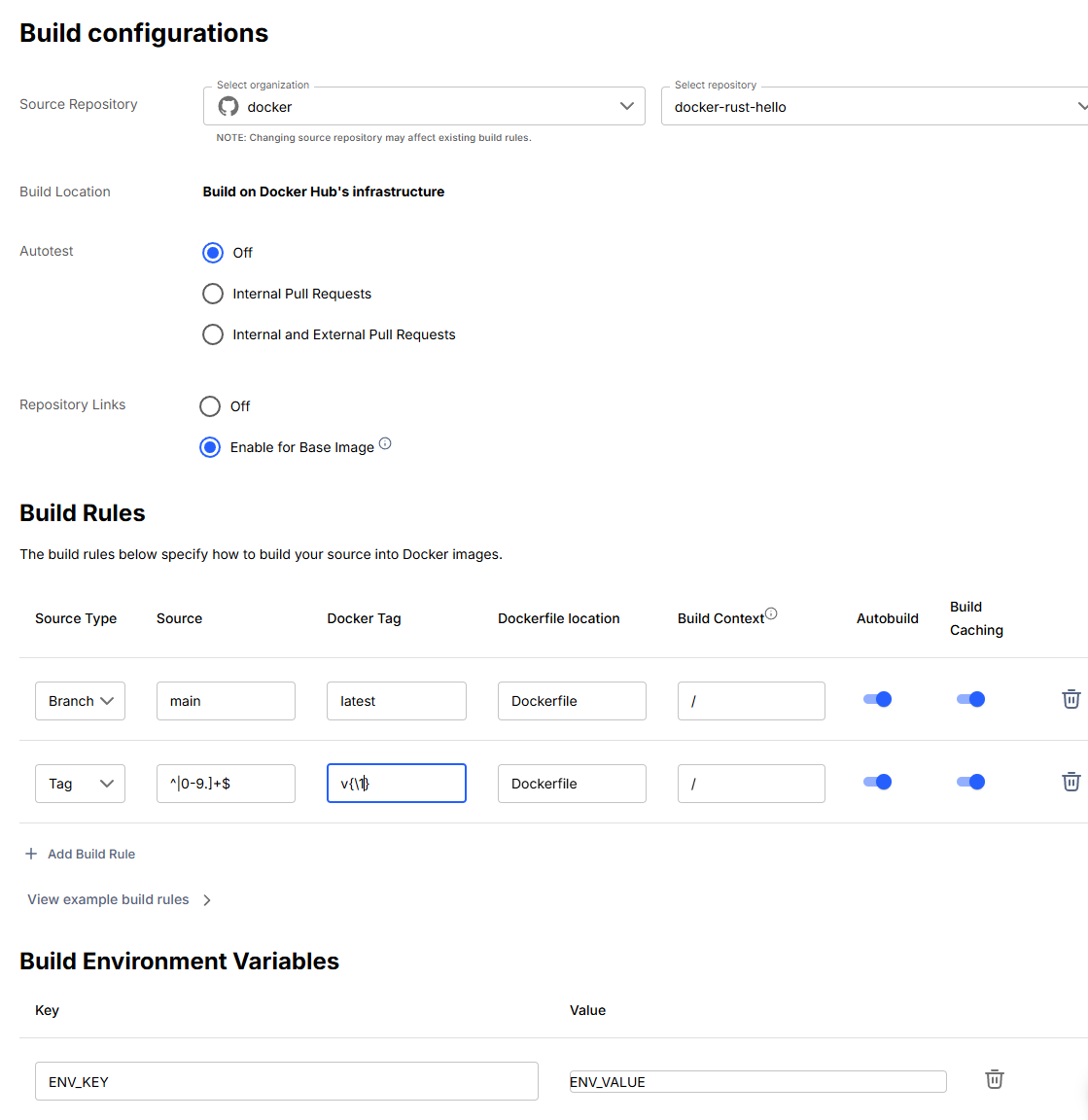The width and height of the screenshot is (1088, 1120).
Task: Click the ENV_VALUE input field
Action: pyautogui.click(x=757, y=1081)
